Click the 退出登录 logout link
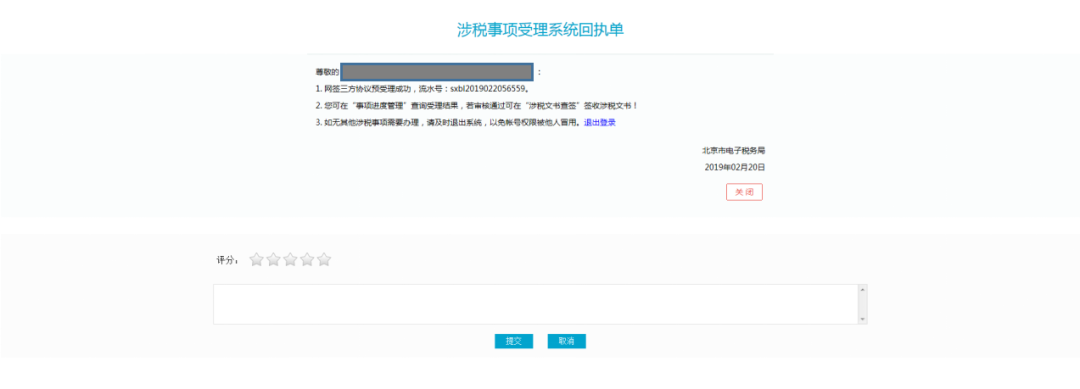 pos(599,123)
